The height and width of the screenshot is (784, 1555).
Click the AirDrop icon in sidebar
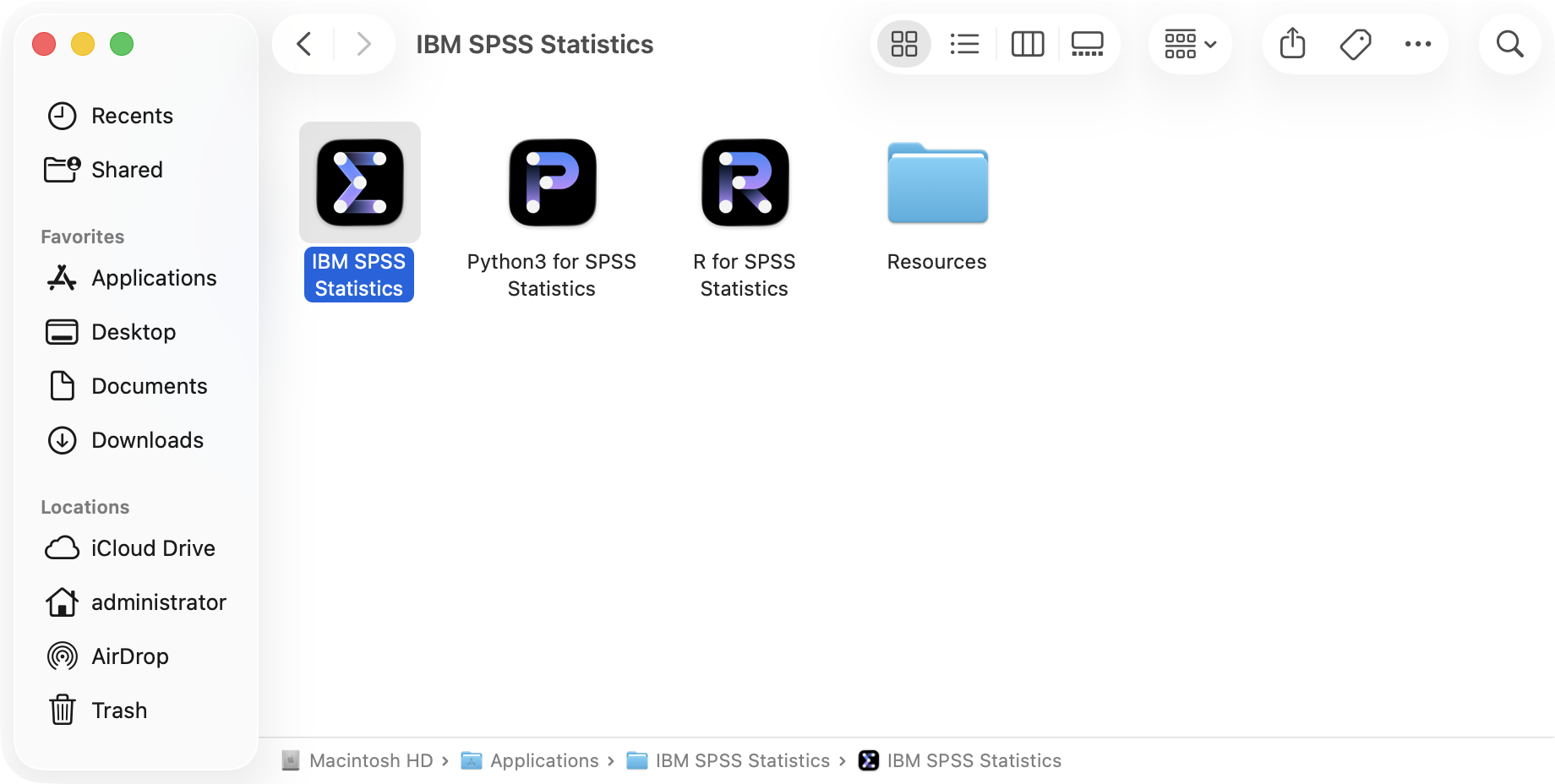62,656
